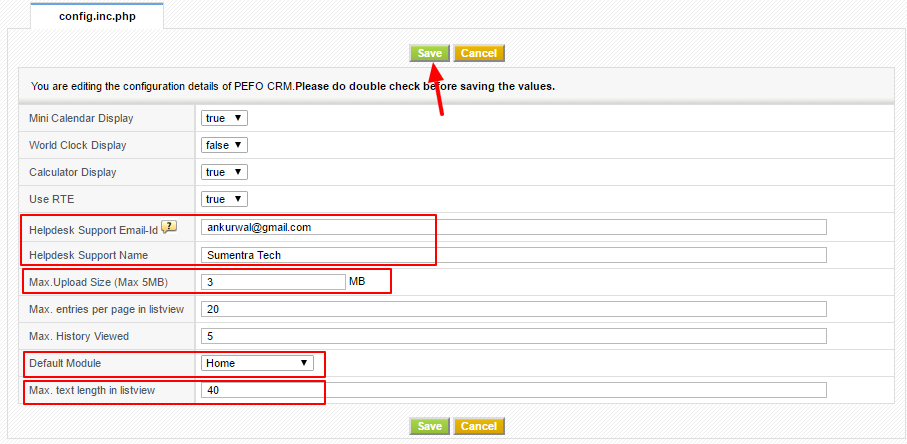This screenshot has width=907, height=444.
Task: Open the World Clock Display dropdown
Action: pos(224,145)
